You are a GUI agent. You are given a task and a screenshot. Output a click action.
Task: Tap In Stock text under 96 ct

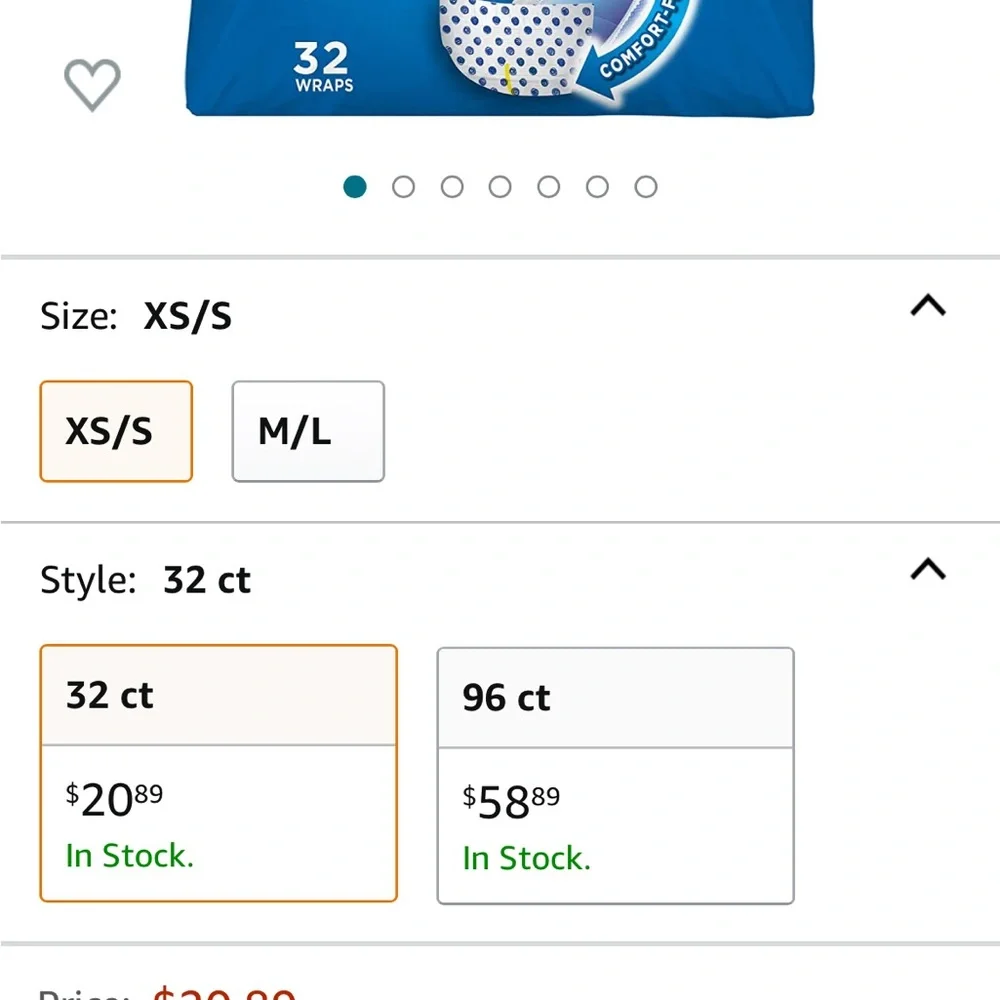click(527, 858)
